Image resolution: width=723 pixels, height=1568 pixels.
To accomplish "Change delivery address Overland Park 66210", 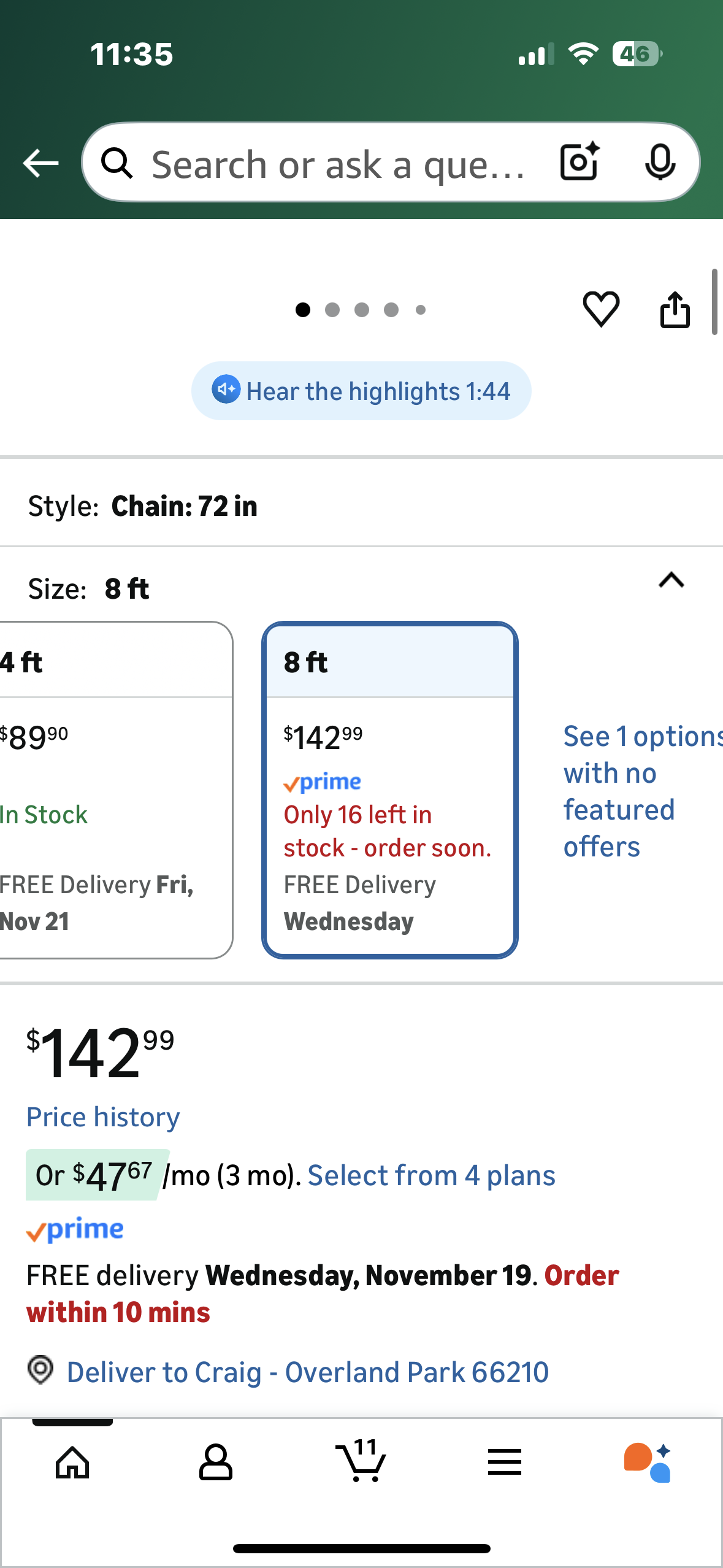I will click(307, 1372).
